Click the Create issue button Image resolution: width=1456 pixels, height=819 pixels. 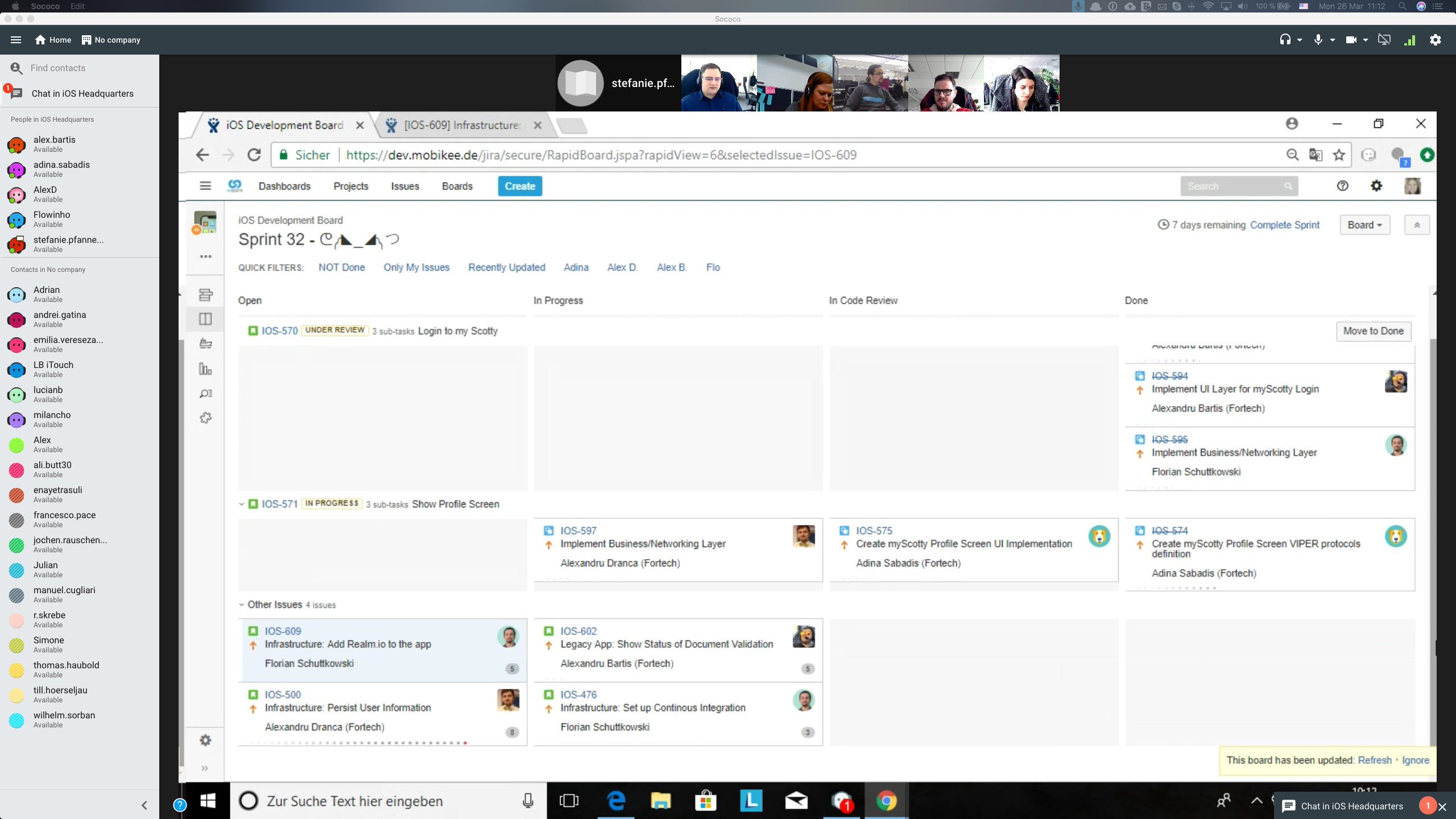pyautogui.click(x=520, y=186)
